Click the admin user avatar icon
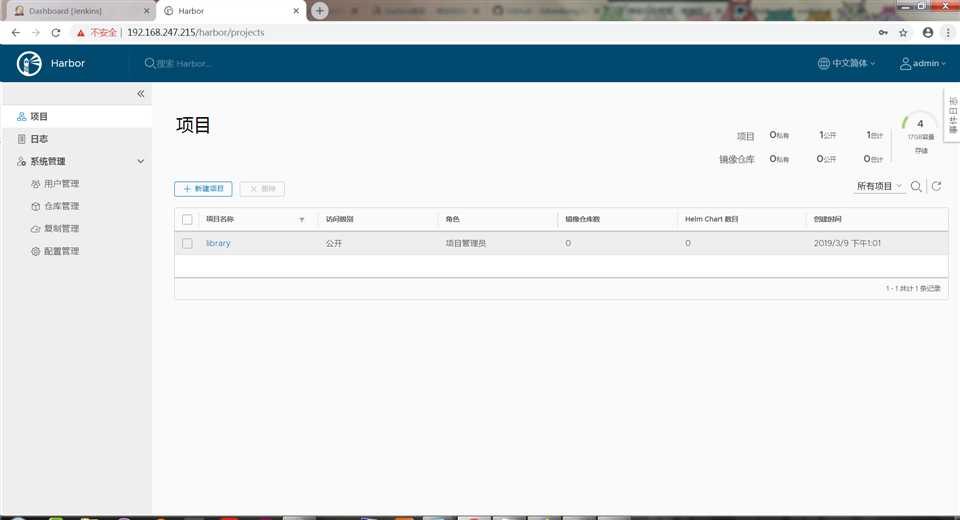The height and width of the screenshot is (520, 960). tap(905, 64)
